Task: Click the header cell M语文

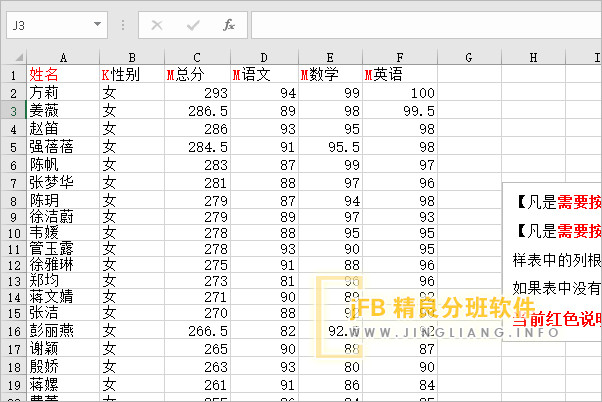Action: pyautogui.click(x=264, y=74)
